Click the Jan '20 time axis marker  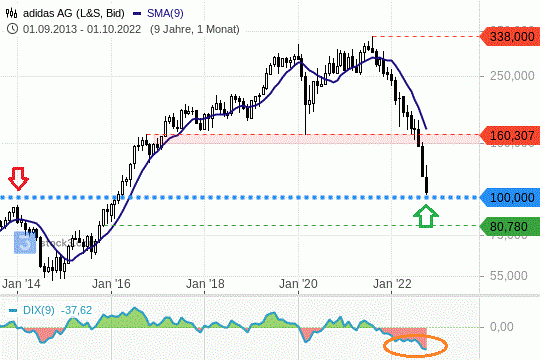tap(298, 284)
